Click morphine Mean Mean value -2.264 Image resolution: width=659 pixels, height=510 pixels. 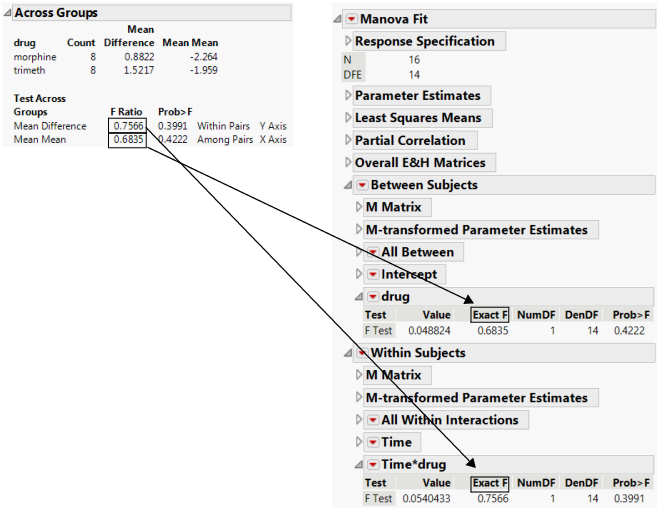click(204, 57)
